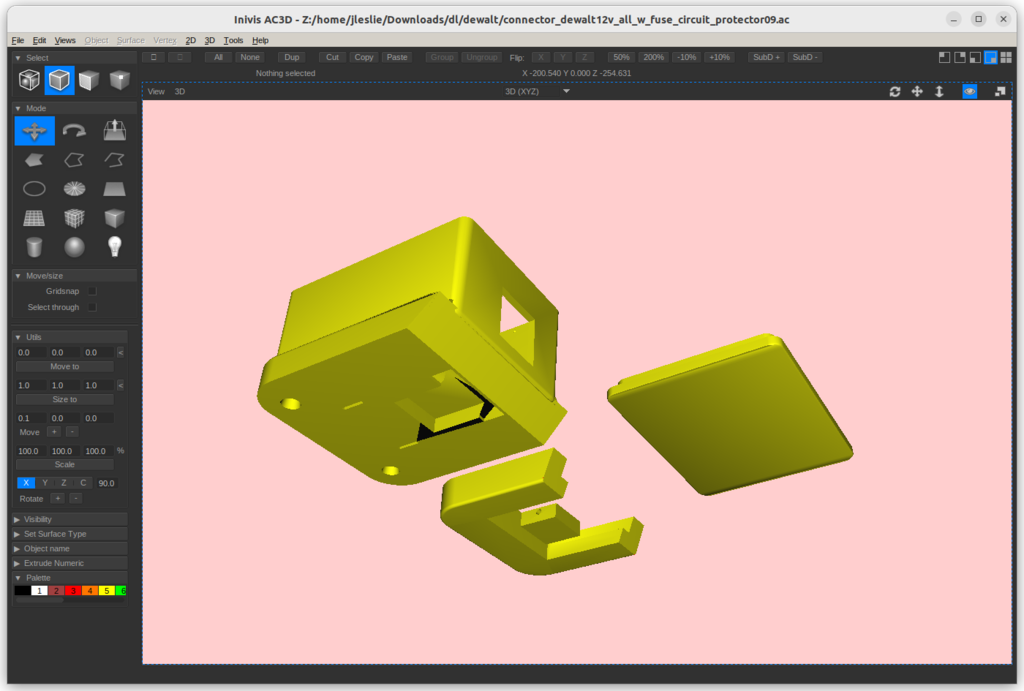Select the third viewport layout toggle
1024x691 pixels.
pos(975,57)
